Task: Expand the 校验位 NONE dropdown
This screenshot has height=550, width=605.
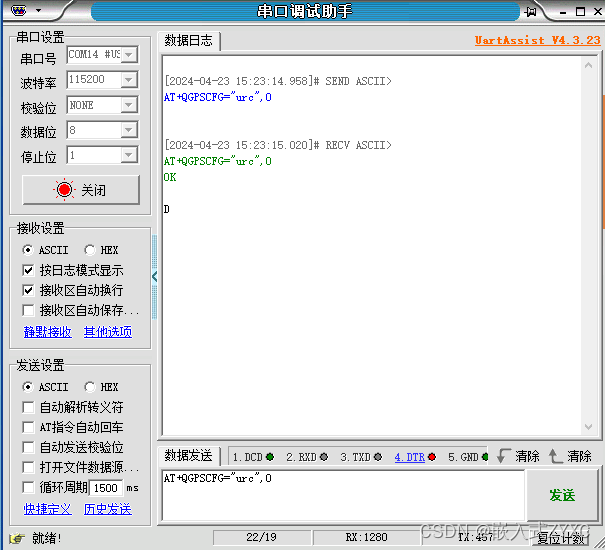Action: coord(129,105)
